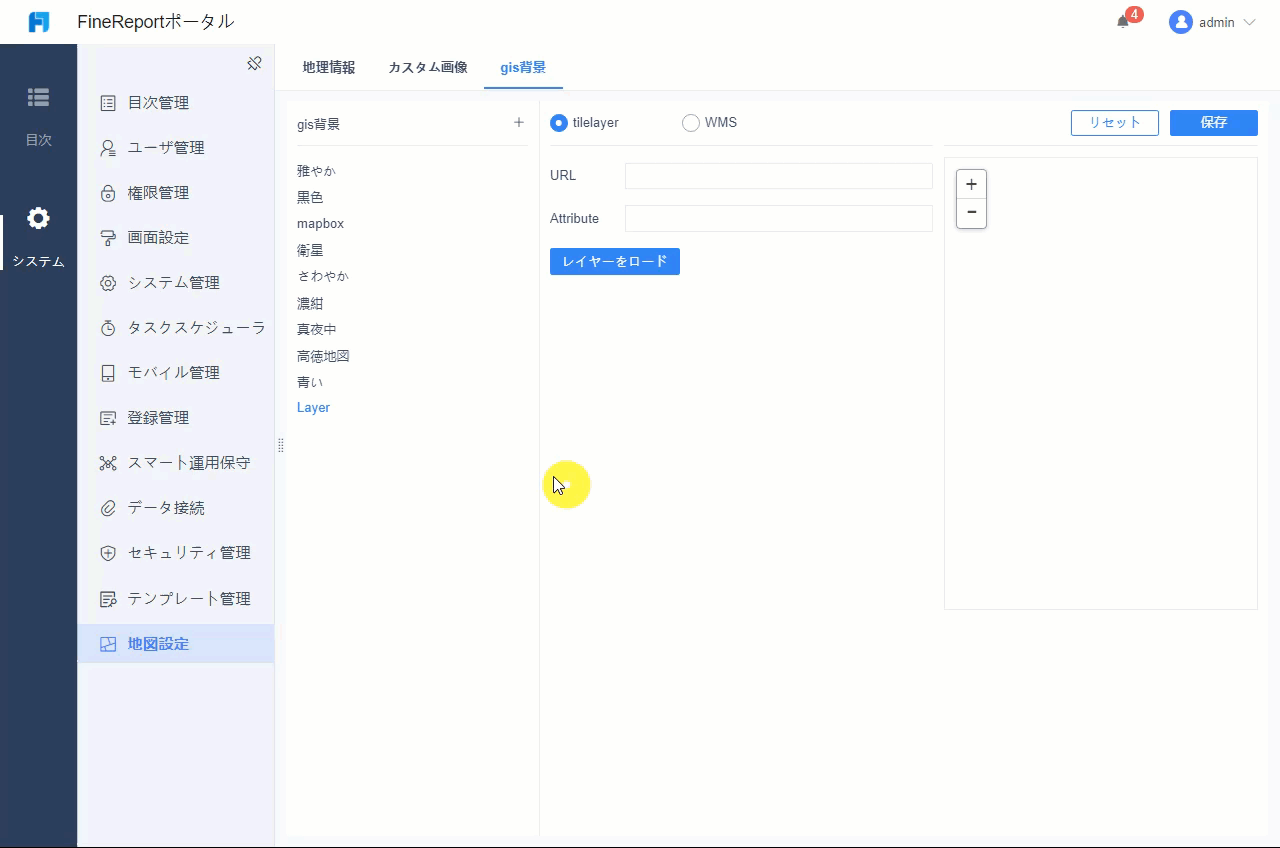Viewport: 1280px width, 848px height.
Task: Switch to the WMS option
Action: (x=690, y=122)
